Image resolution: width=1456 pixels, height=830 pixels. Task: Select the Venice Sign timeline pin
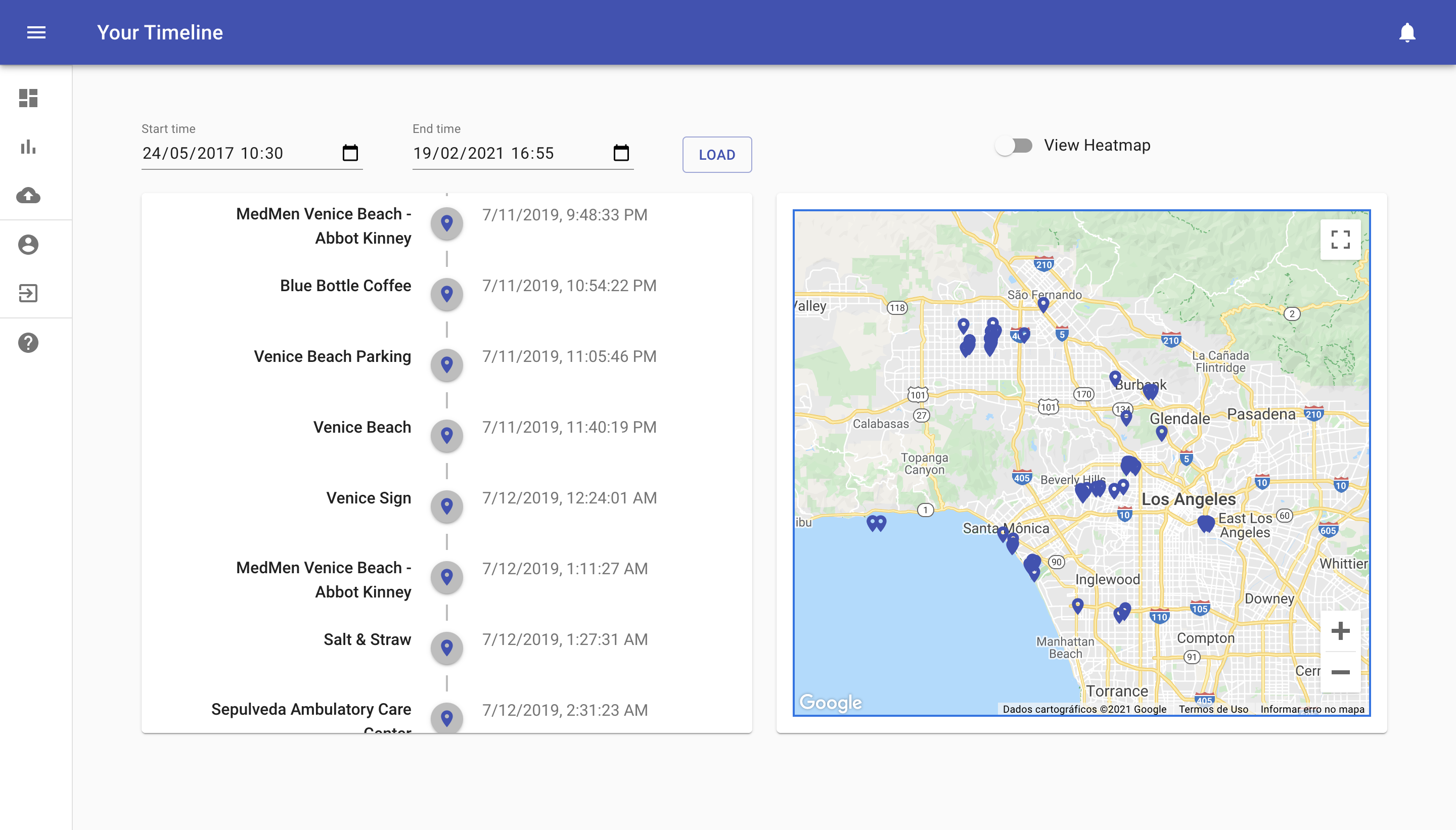click(446, 506)
